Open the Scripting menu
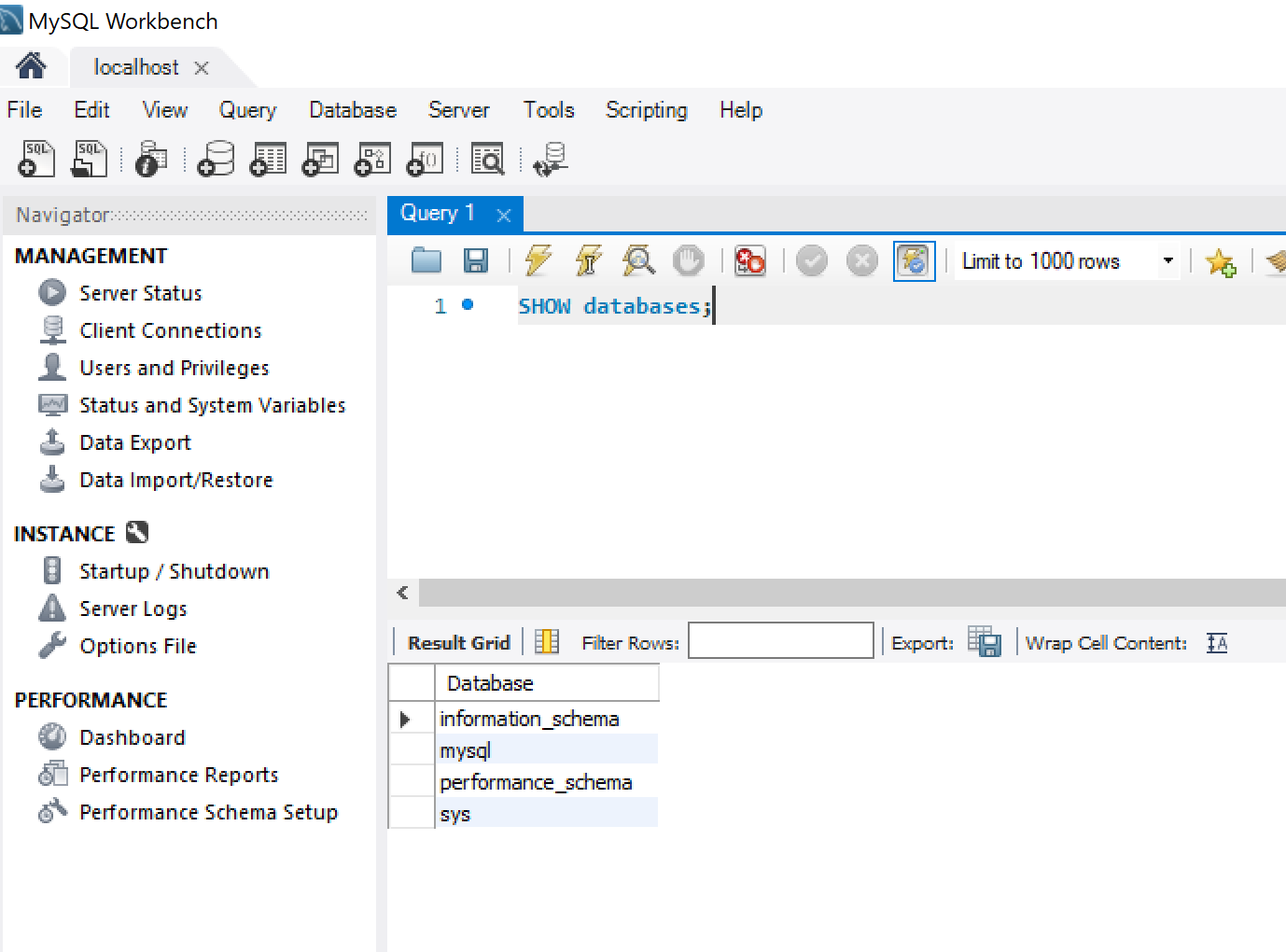The image size is (1286, 952). (647, 110)
